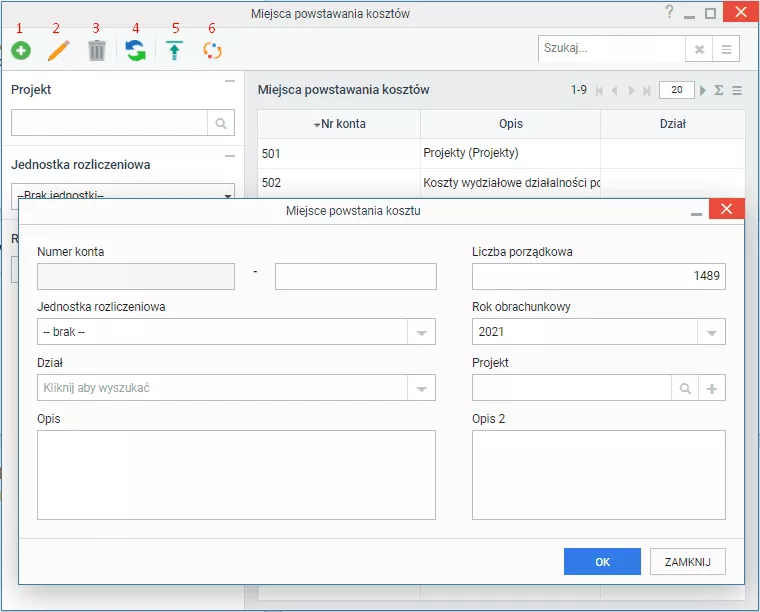
Task: Clear the search with the X icon
Action: point(699,49)
